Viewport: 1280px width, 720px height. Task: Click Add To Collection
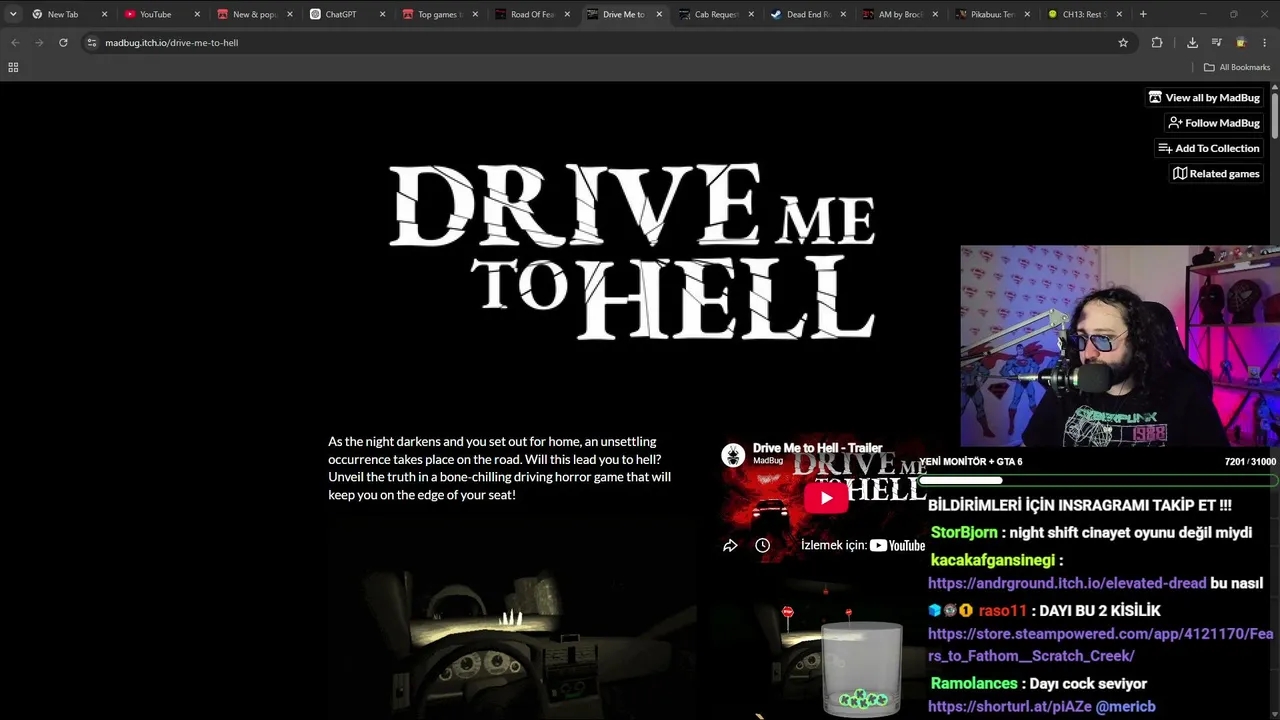click(1208, 148)
